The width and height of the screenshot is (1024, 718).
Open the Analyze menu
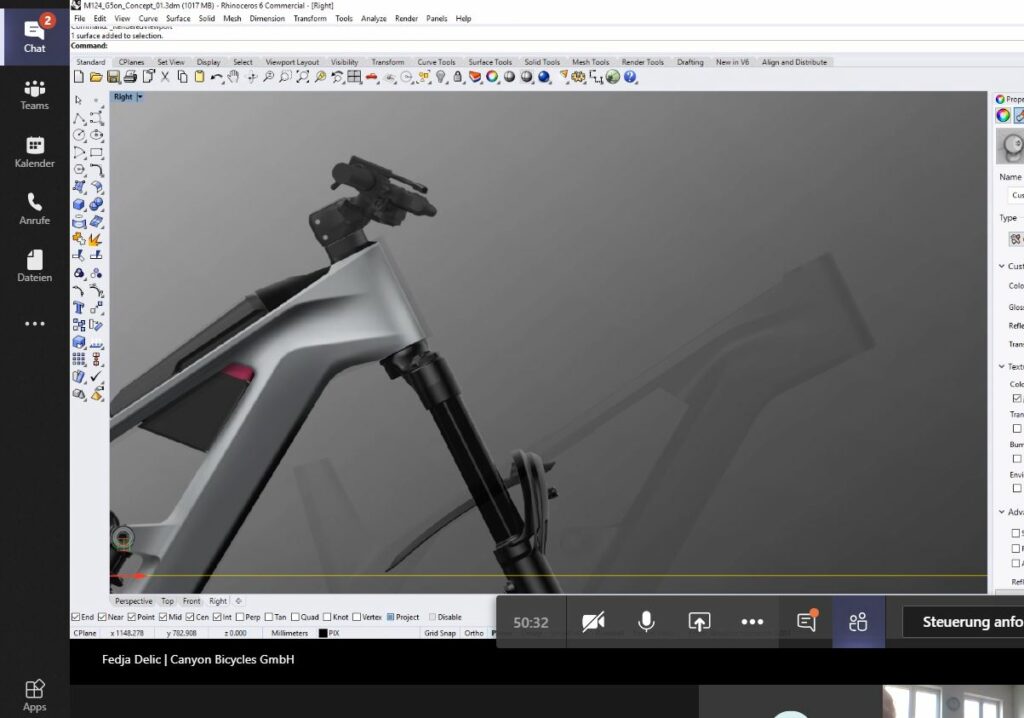374,18
